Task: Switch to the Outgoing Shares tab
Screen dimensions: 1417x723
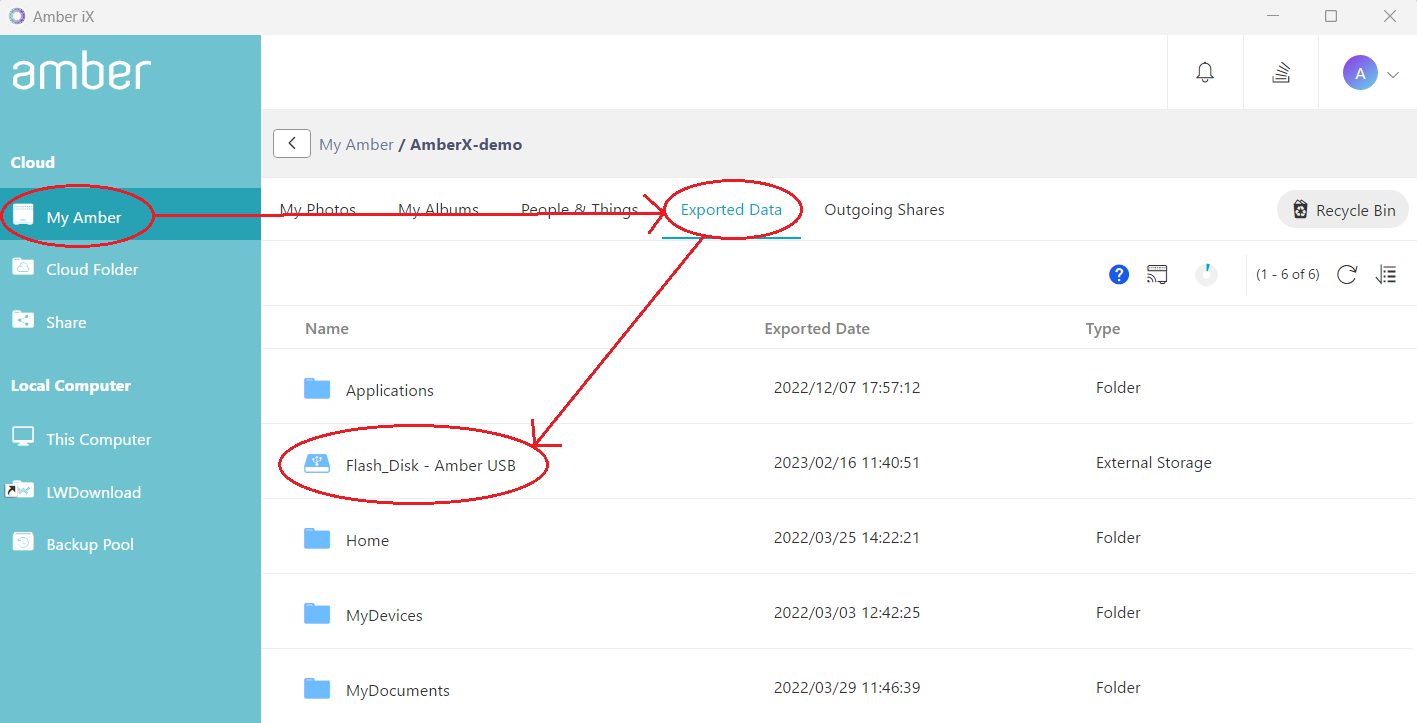Action: [884, 210]
